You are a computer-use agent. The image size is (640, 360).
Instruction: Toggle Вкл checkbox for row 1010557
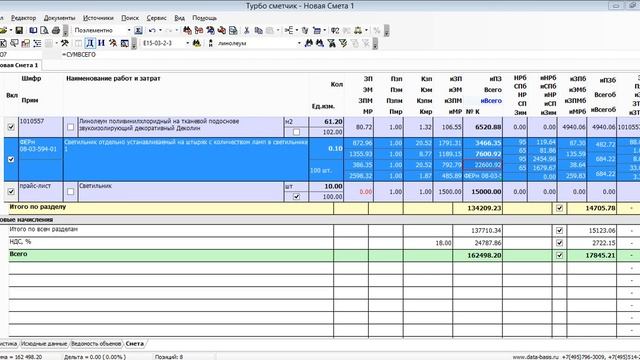tap(11, 127)
